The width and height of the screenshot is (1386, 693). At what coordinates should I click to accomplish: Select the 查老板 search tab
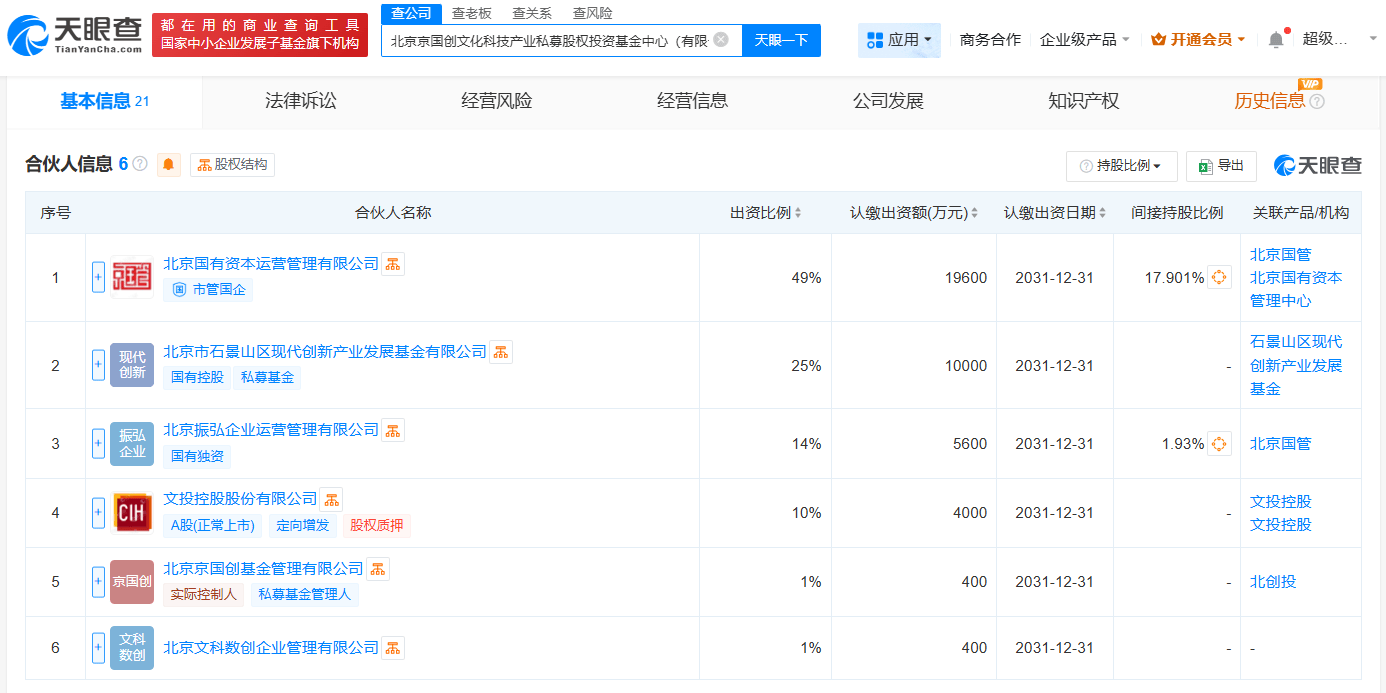tap(471, 13)
